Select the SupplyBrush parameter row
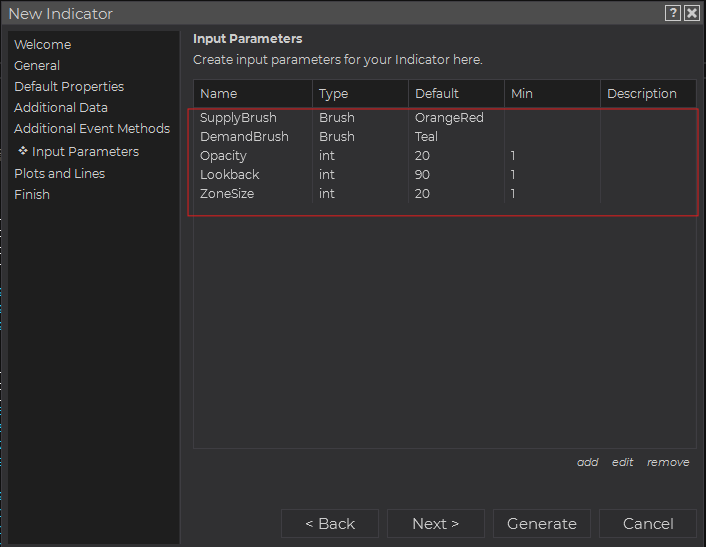The width and height of the screenshot is (706, 547). point(238,117)
